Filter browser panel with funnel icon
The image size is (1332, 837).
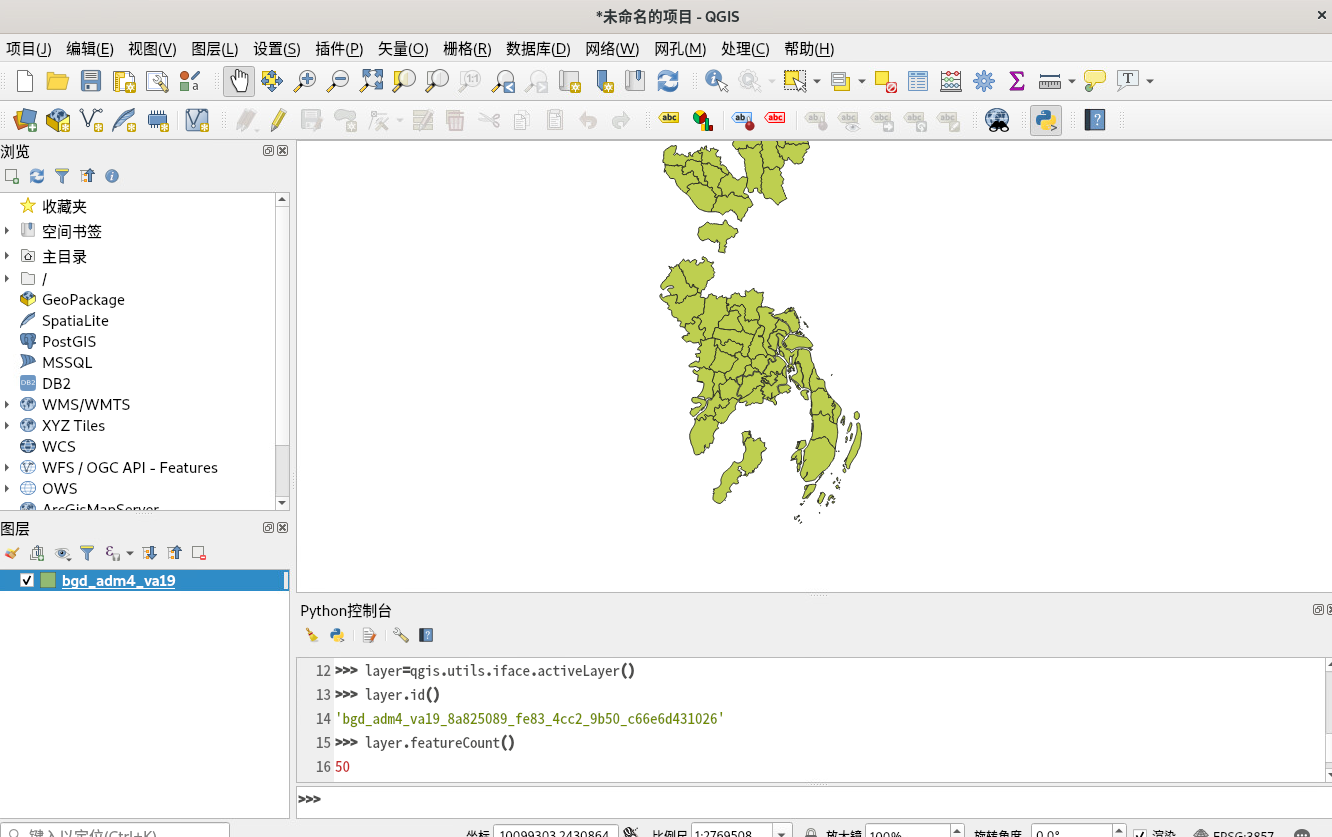(62, 176)
